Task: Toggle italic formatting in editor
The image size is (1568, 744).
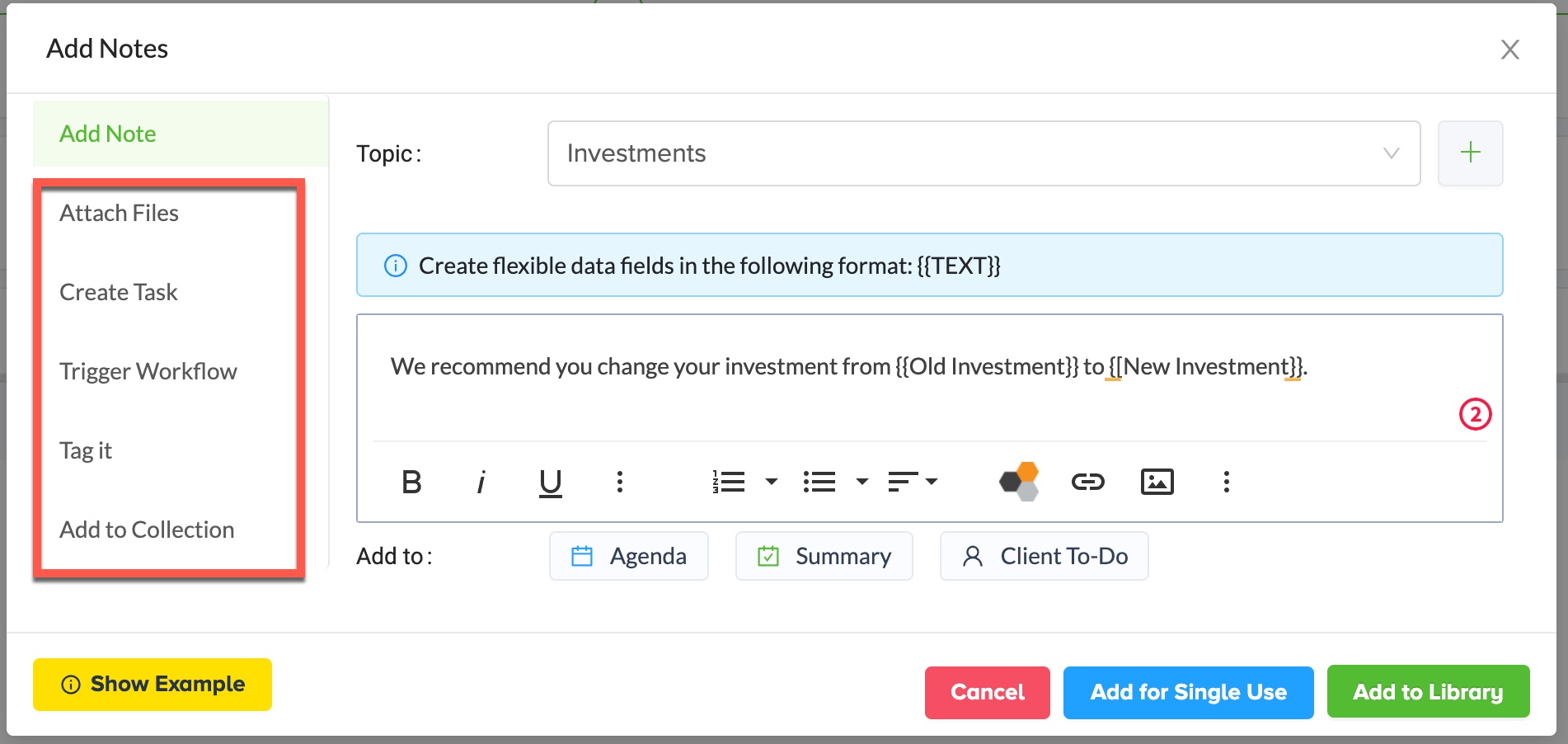Action: point(481,482)
